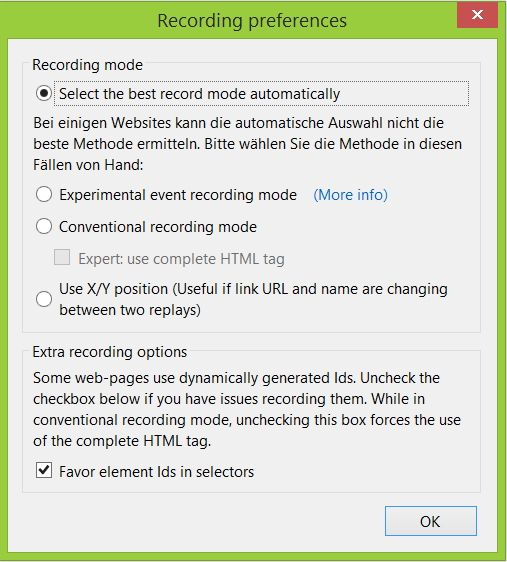Select the Use X/Y position radio button
This screenshot has width=507, height=562.
pyautogui.click(x=44, y=299)
